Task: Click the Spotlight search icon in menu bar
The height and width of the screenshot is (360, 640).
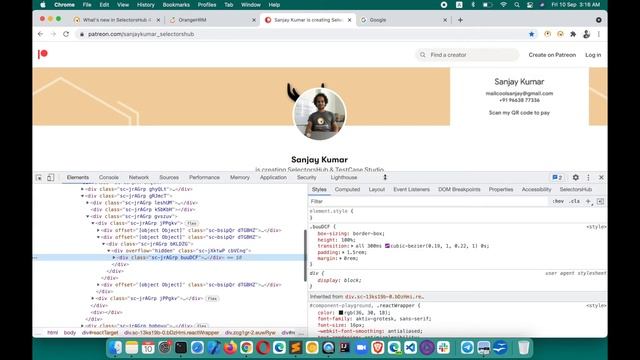Action: coord(517,5)
